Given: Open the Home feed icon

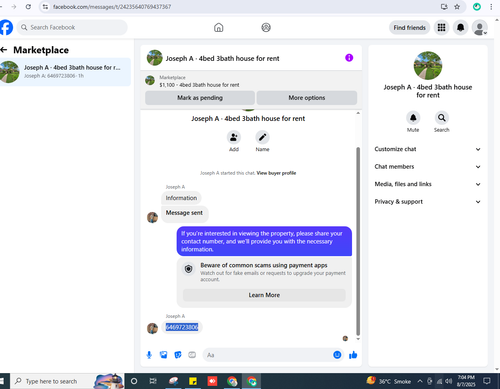Looking at the screenshot, I should pyautogui.click(x=219, y=27).
